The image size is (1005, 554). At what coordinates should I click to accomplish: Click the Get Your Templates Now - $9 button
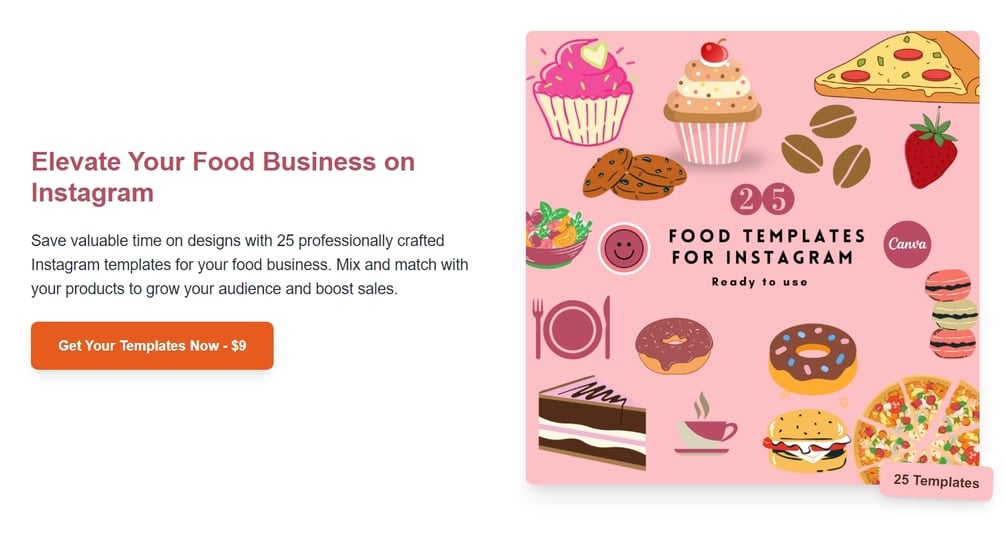(x=152, y=346)
